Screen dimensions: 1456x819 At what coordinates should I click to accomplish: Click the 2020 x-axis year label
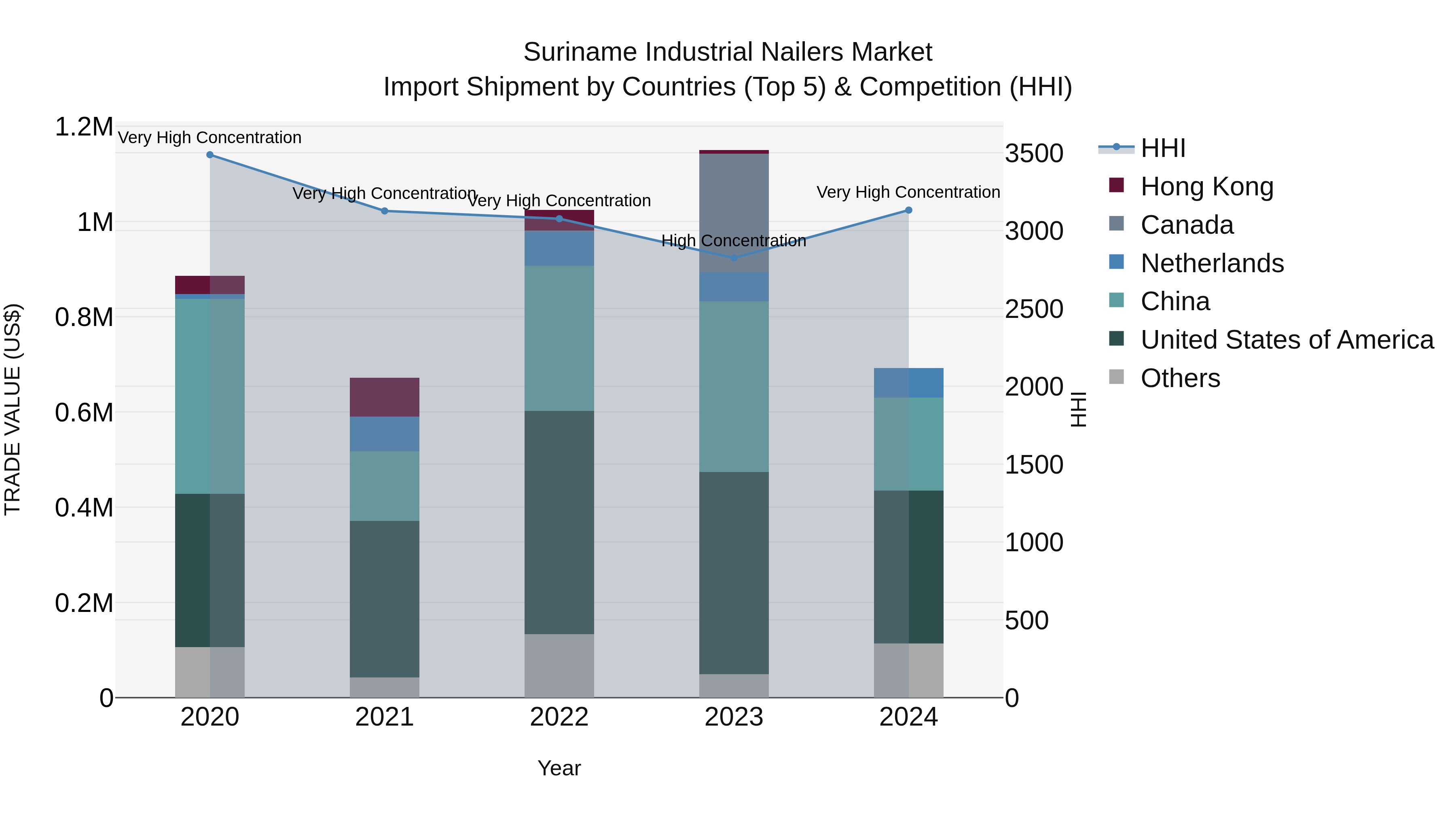coord(210,717)
